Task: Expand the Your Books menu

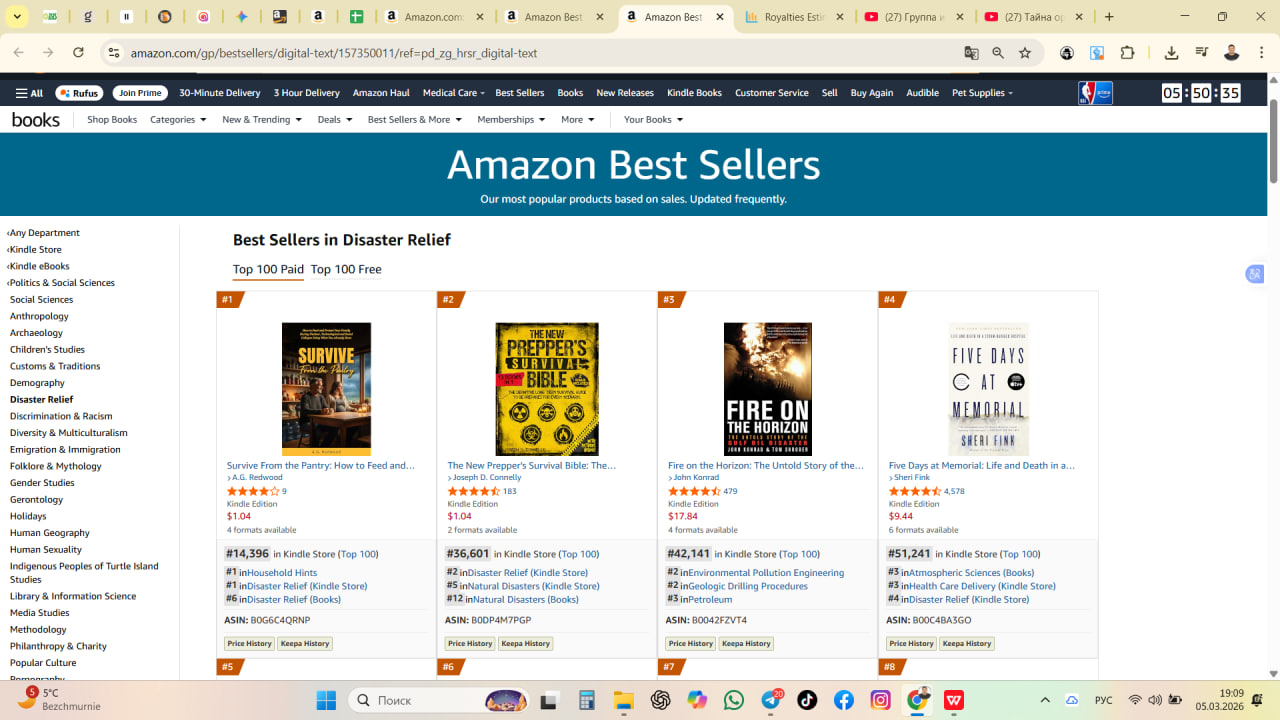Action: click(x=653, y=119)
